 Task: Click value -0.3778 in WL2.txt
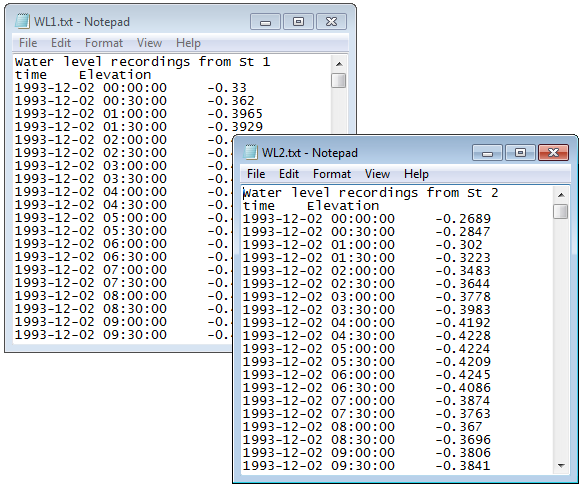point(463,297)
